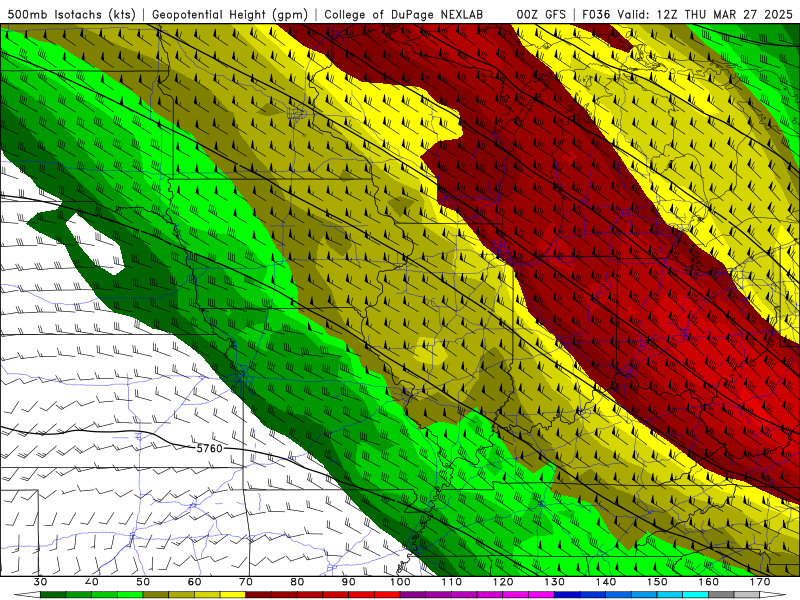The image size is (800, 600).
Task: Click the '100' value on the color scale
Action: [400, 582]
